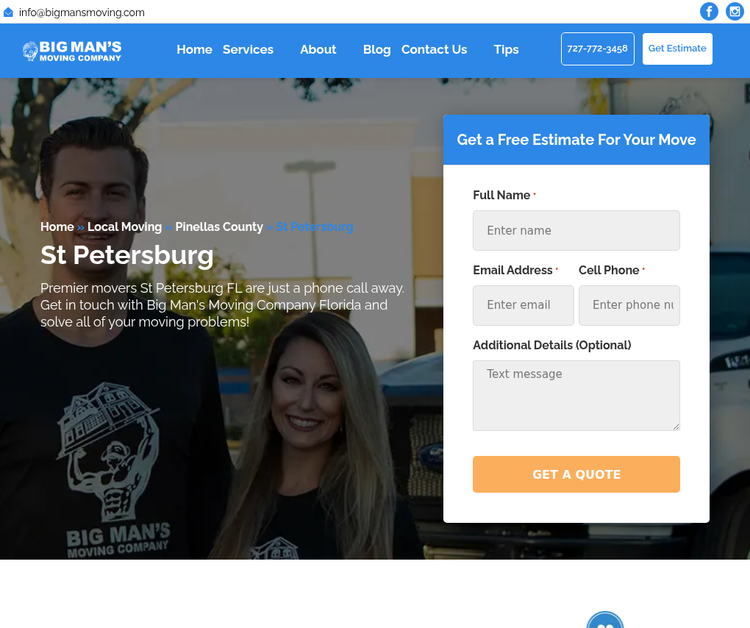Focus the Full Name input field
This screenshot has height=628, width=750.
[x=576, y=231]
